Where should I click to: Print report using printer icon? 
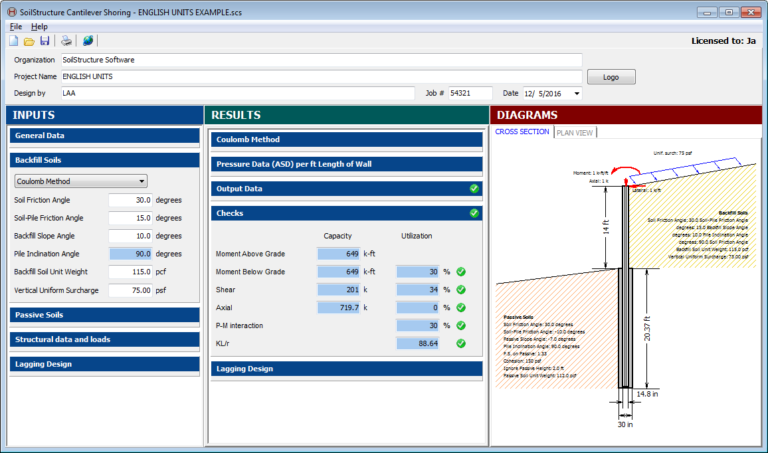pos(66,41)
